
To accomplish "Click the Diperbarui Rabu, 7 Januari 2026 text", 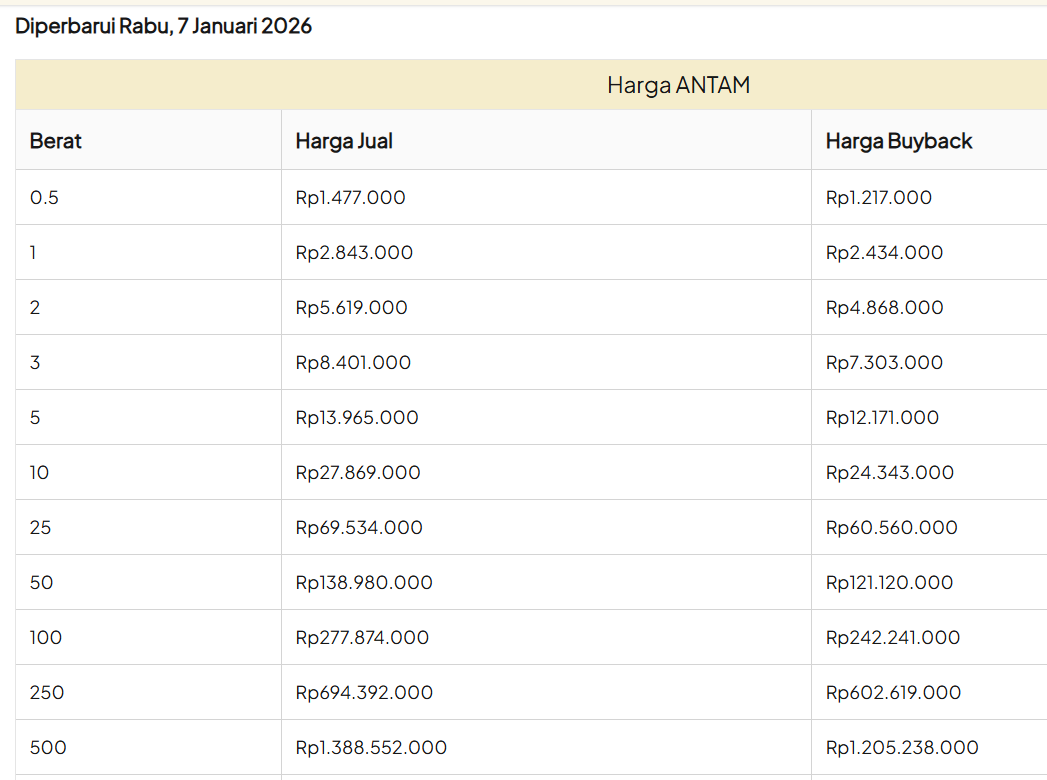I will pyautogui.click(x=163, y=26).
